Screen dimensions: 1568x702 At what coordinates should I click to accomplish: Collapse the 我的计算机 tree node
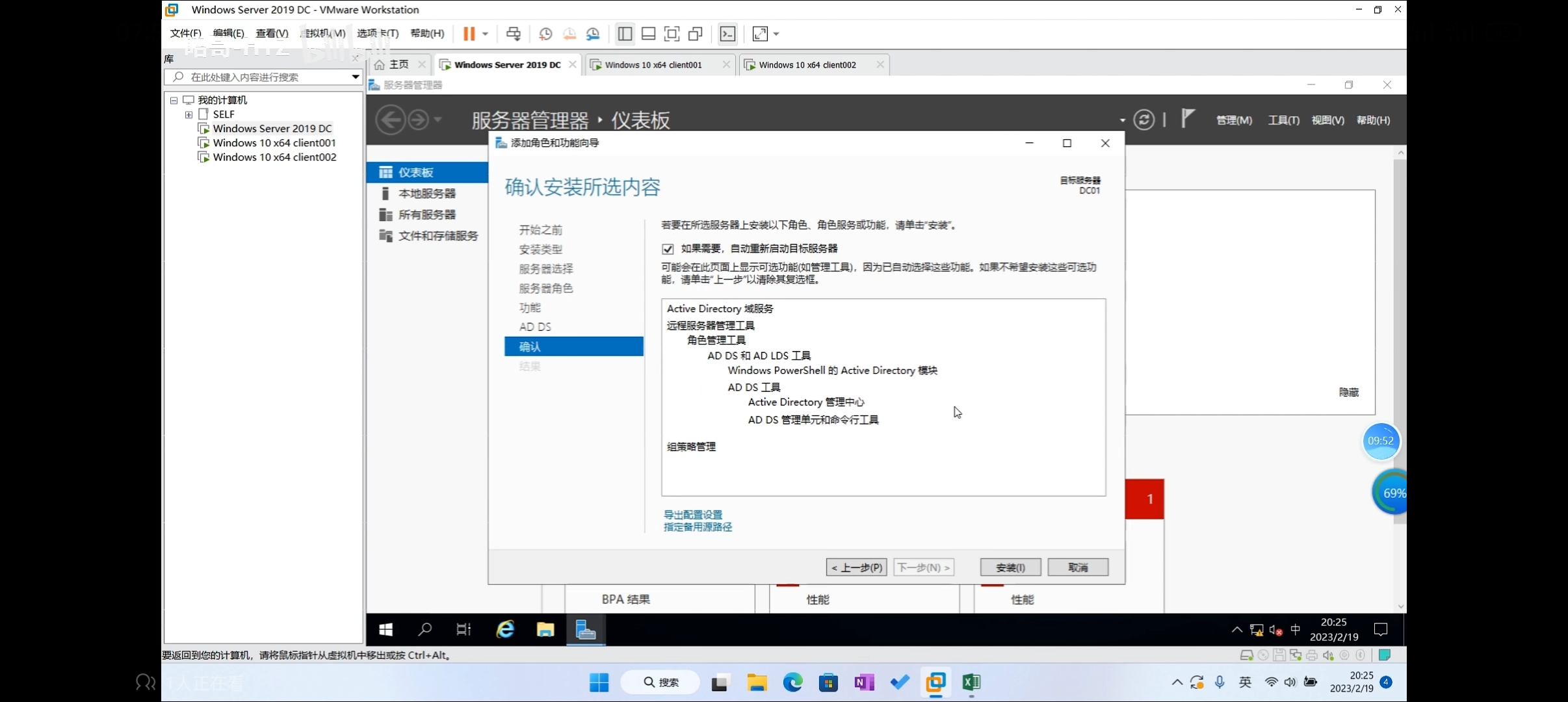coord(174,100)
